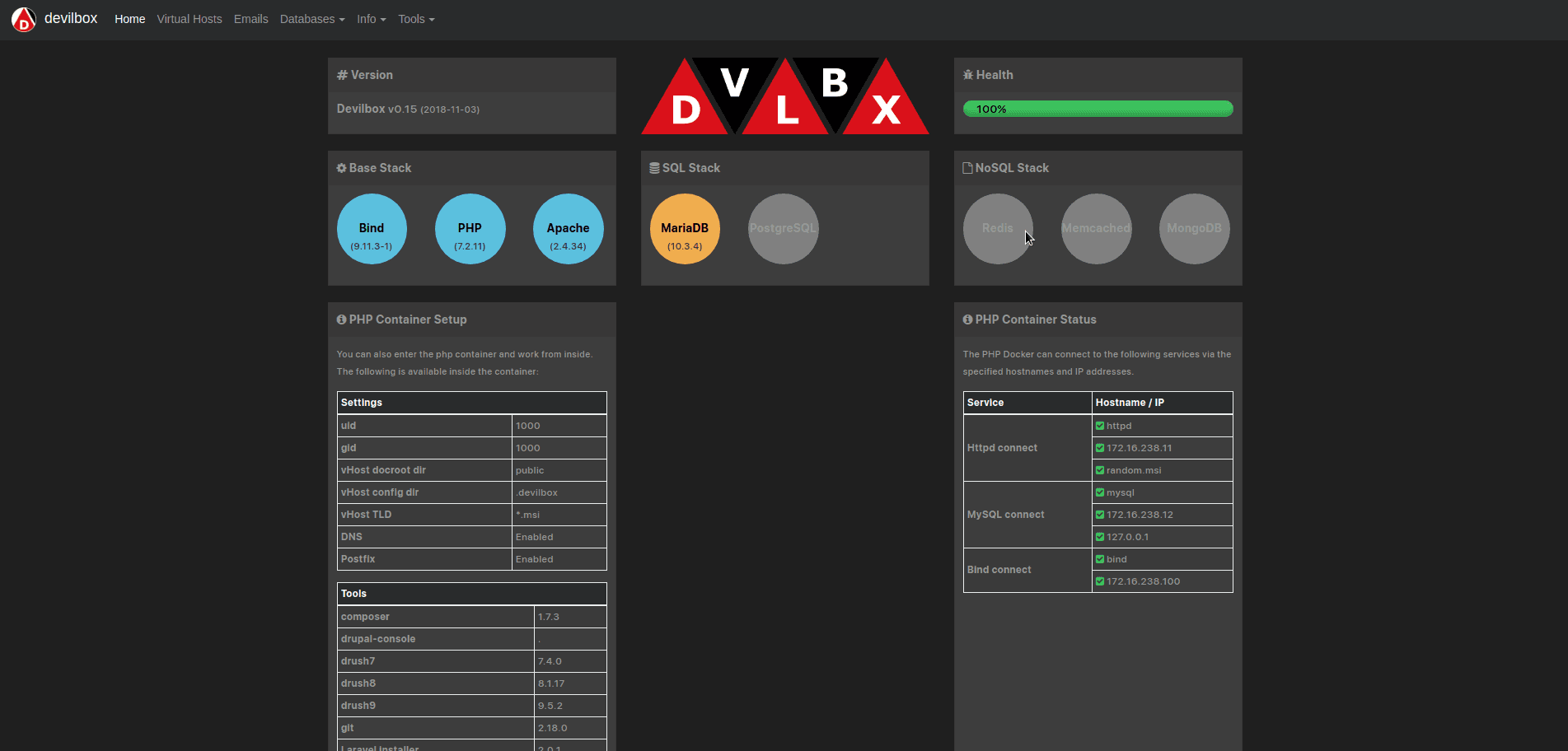
Task: Click the green check next to httpd
Action: pyautogui.click(x=1100, y=426)
